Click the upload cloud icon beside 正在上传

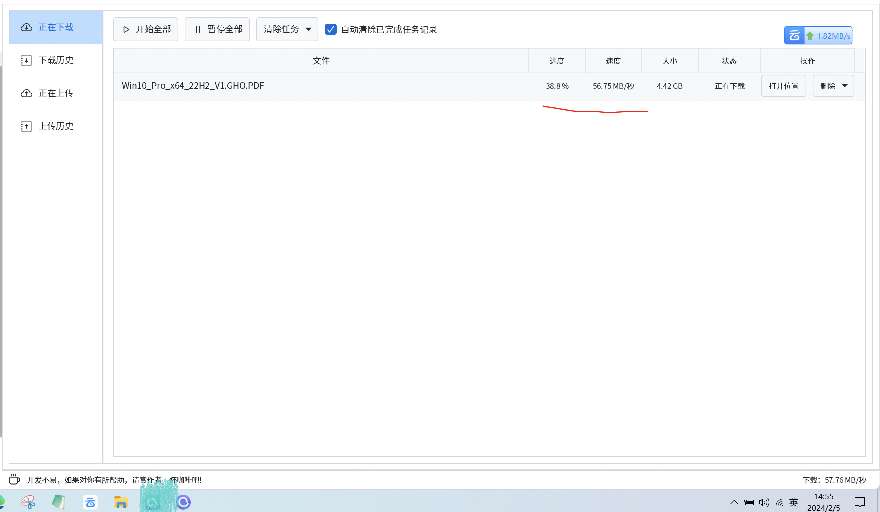(x=26, y=93)
